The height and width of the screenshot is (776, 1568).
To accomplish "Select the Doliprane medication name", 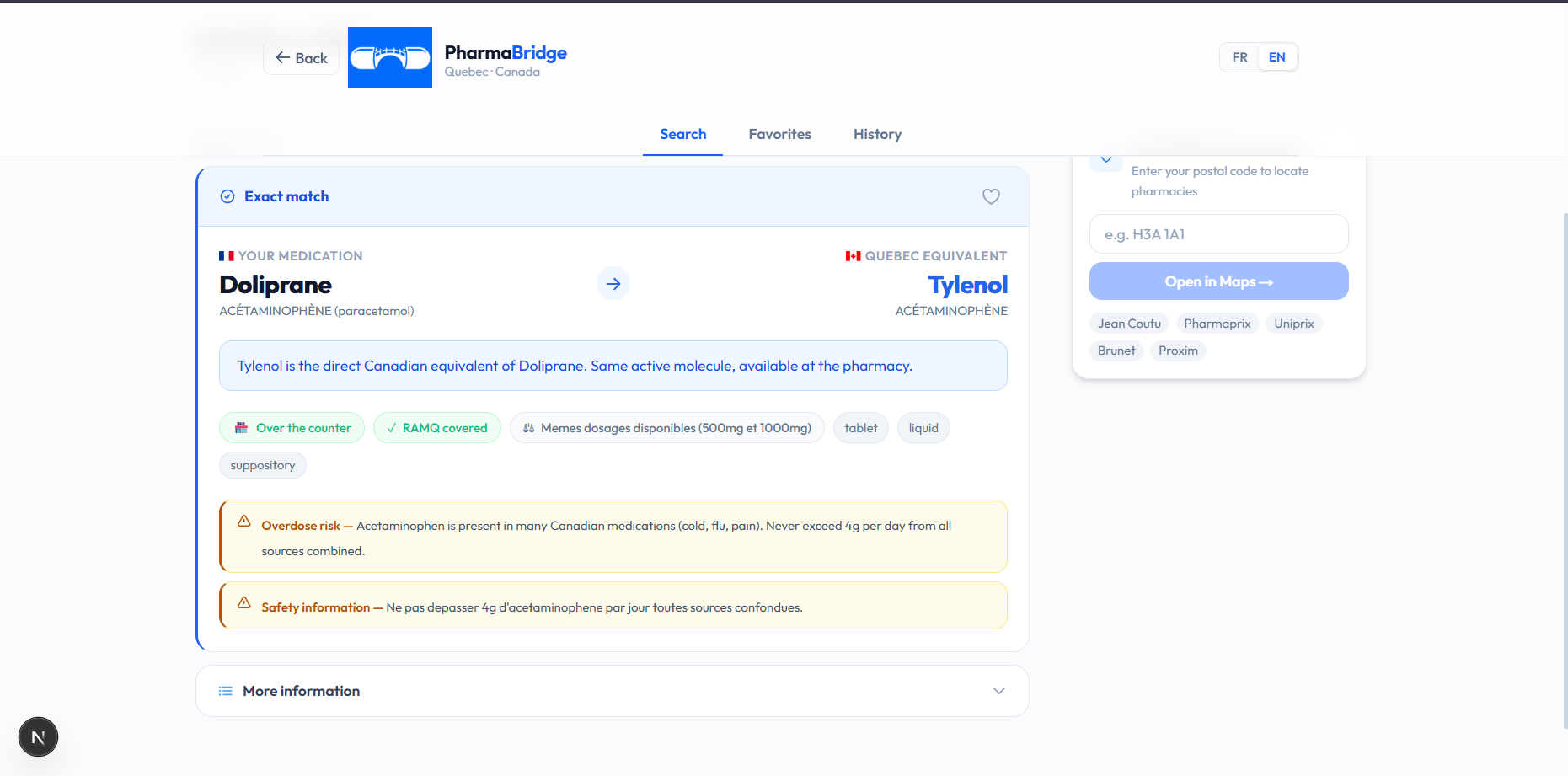I will click(x=276, y=285).
